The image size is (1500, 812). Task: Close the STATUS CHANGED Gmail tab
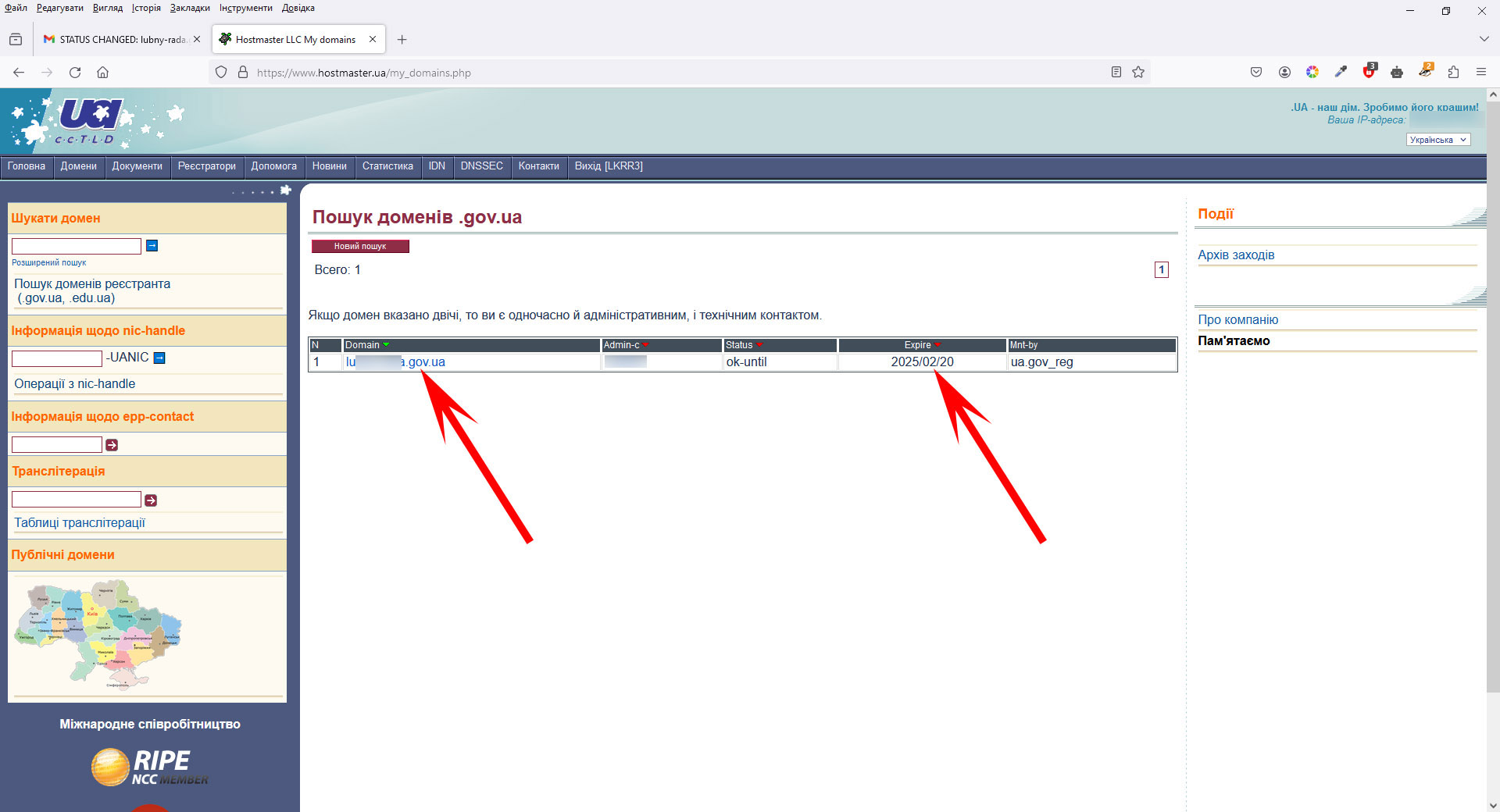197,39
